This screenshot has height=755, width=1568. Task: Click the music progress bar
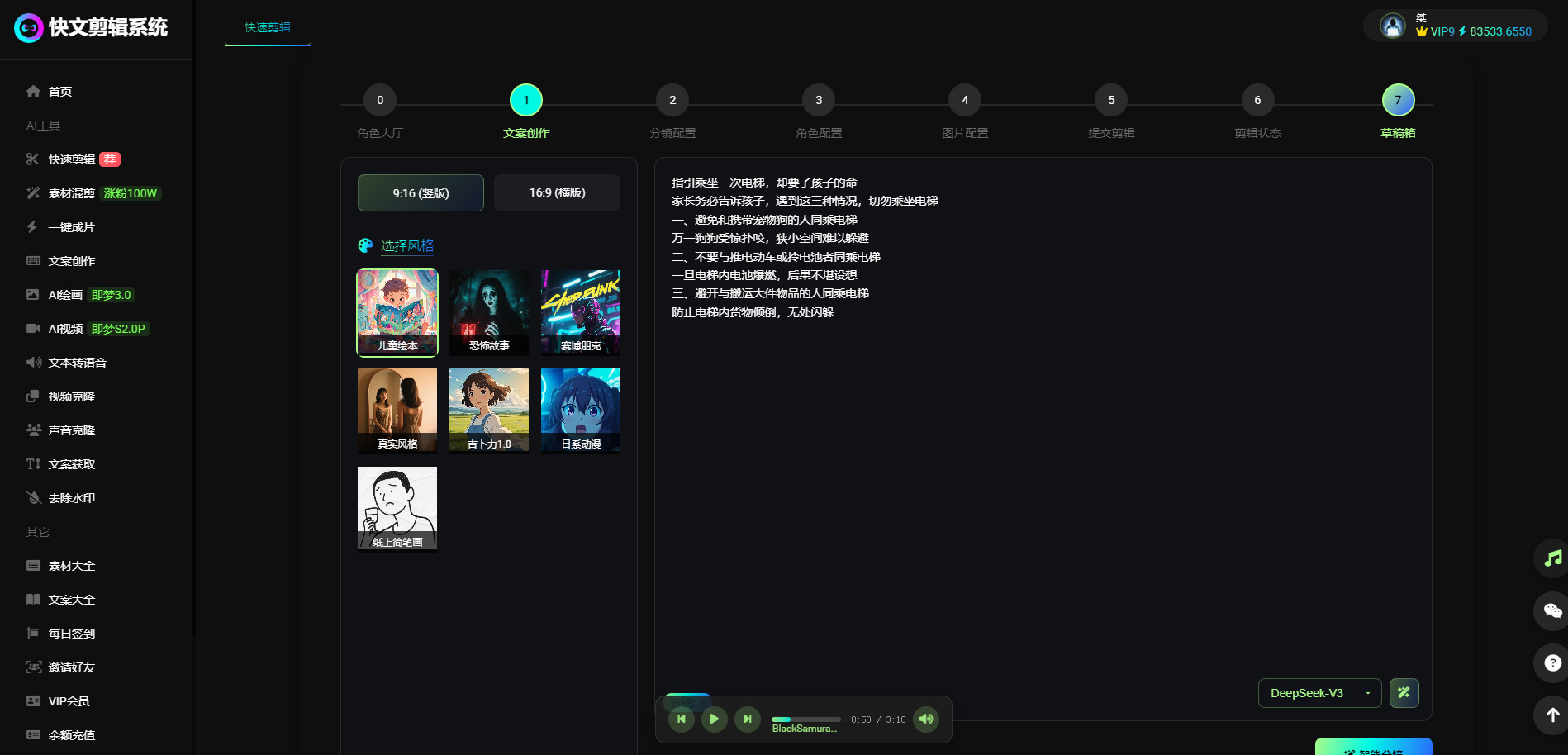pyautogui.click(x=805, y=719)
